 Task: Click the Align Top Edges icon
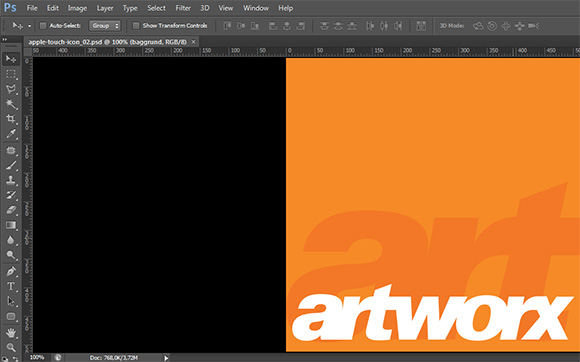tap(227, 26)
